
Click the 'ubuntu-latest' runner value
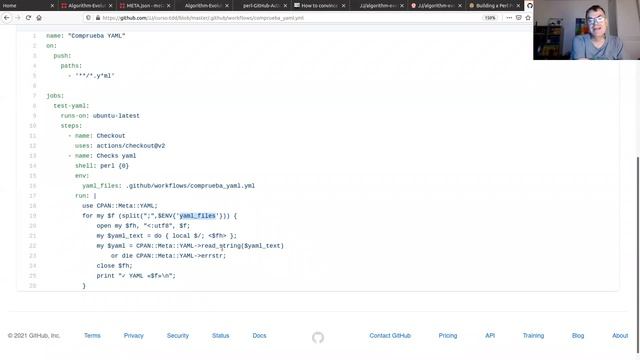click(x=116, y=116)
